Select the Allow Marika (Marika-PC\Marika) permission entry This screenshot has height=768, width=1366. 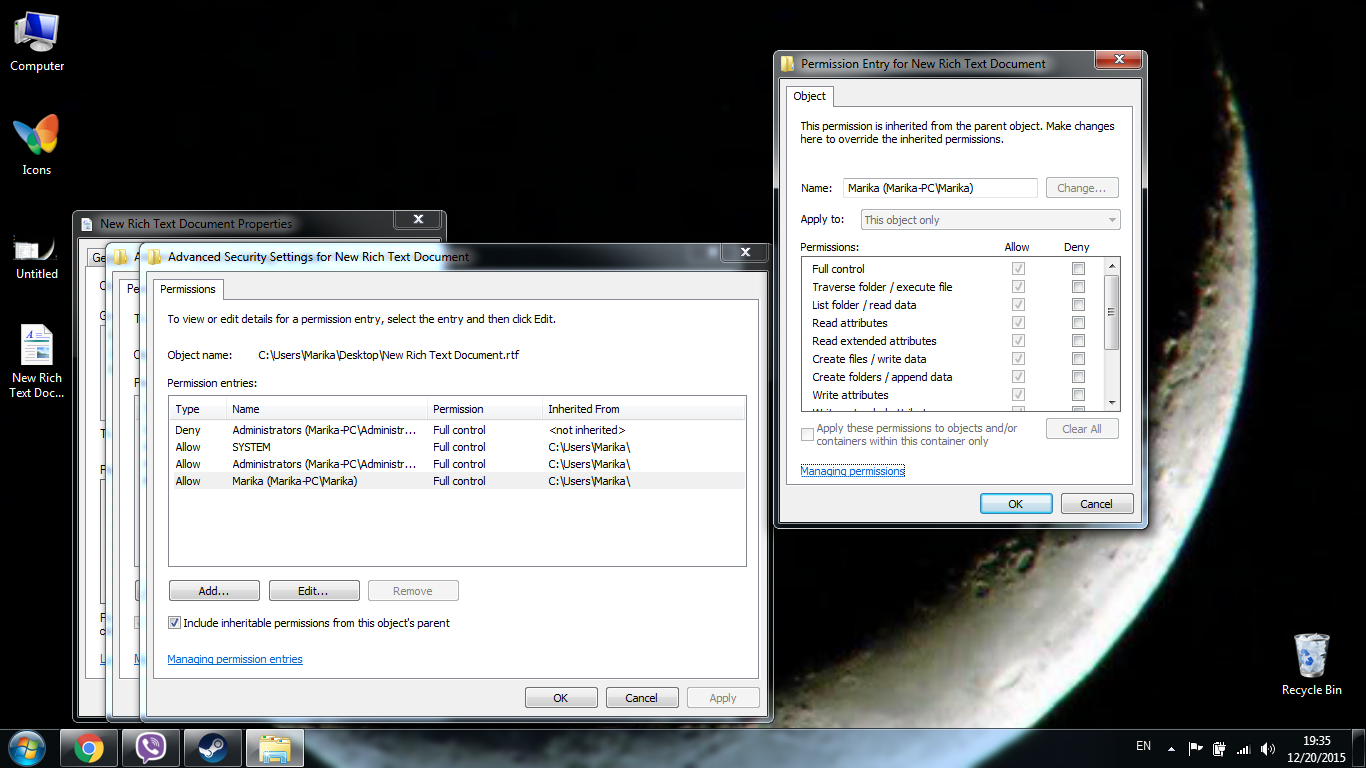(457, 481)
